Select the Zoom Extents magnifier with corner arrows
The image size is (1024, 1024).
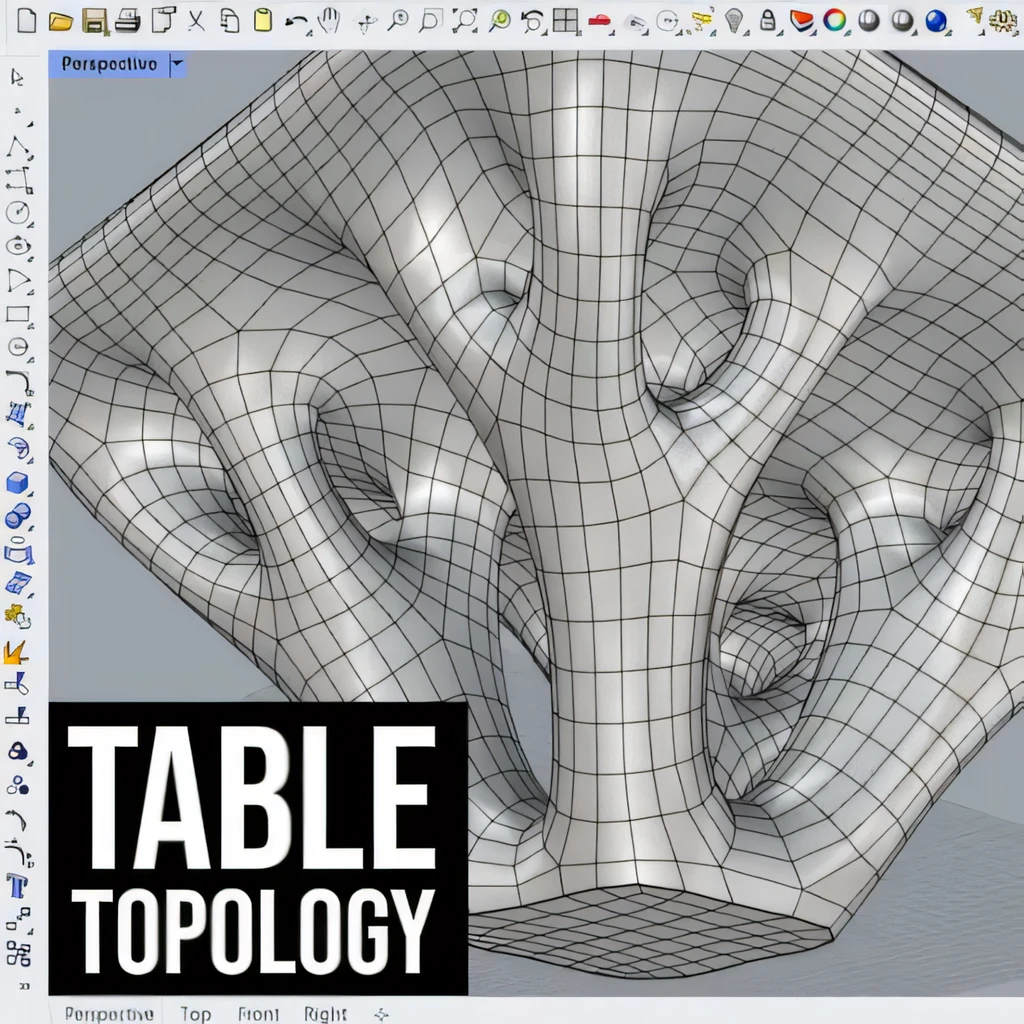click(465, 21)
